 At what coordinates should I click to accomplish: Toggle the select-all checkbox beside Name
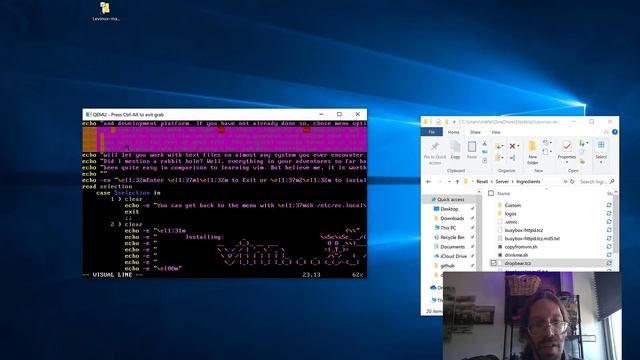click(491, 193)
